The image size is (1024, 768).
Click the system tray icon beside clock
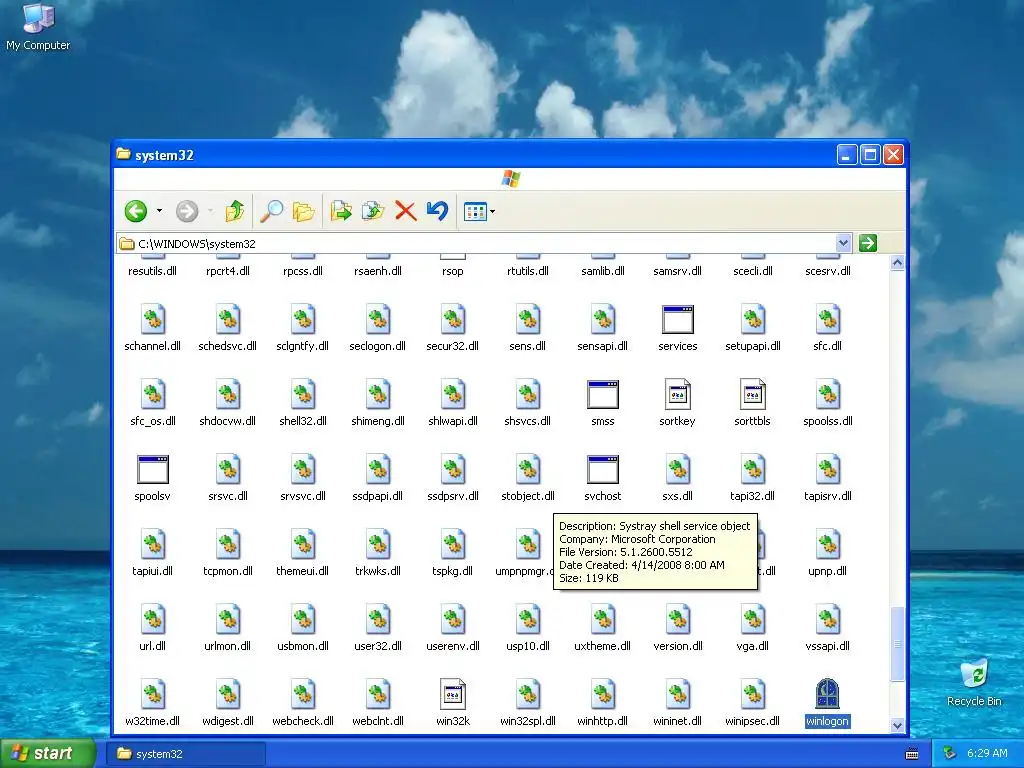pos(950,754)
